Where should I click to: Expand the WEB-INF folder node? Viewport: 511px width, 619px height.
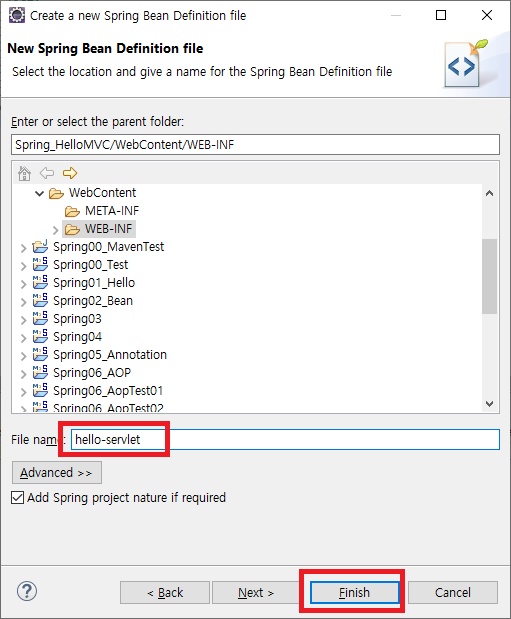[56, 230]
